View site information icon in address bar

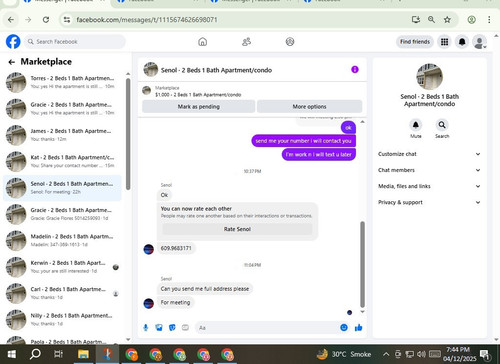pyautogui.click(x=67, y=20)
